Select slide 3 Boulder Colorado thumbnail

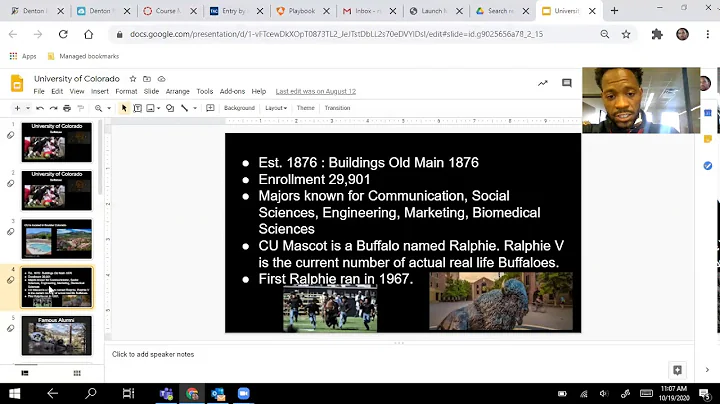(56, 239)
